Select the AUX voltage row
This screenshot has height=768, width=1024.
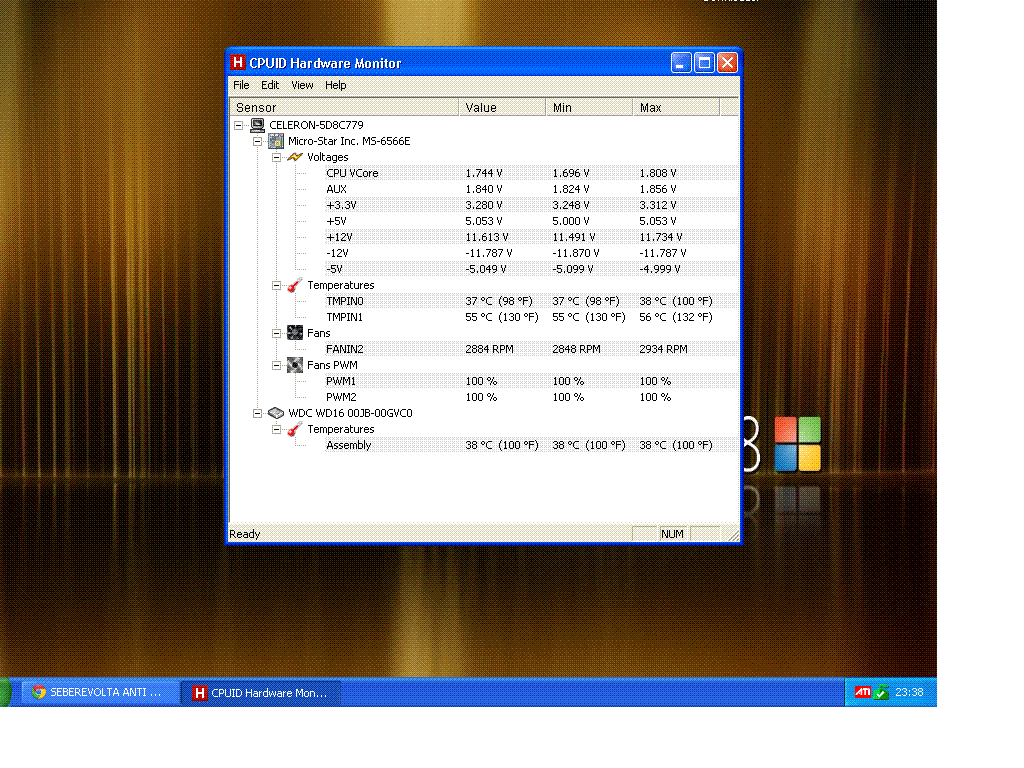pyautogui.click(x=532, y=189)
